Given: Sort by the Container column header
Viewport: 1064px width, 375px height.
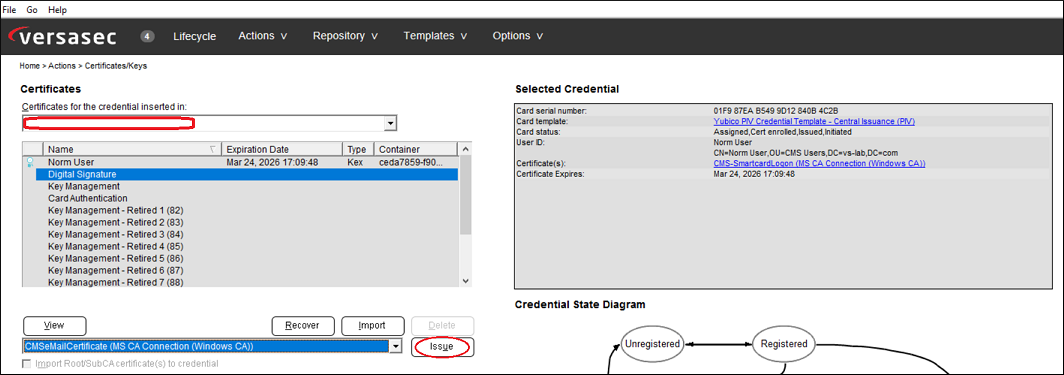Looking at the screenshot, I should (x=416, y=149).
